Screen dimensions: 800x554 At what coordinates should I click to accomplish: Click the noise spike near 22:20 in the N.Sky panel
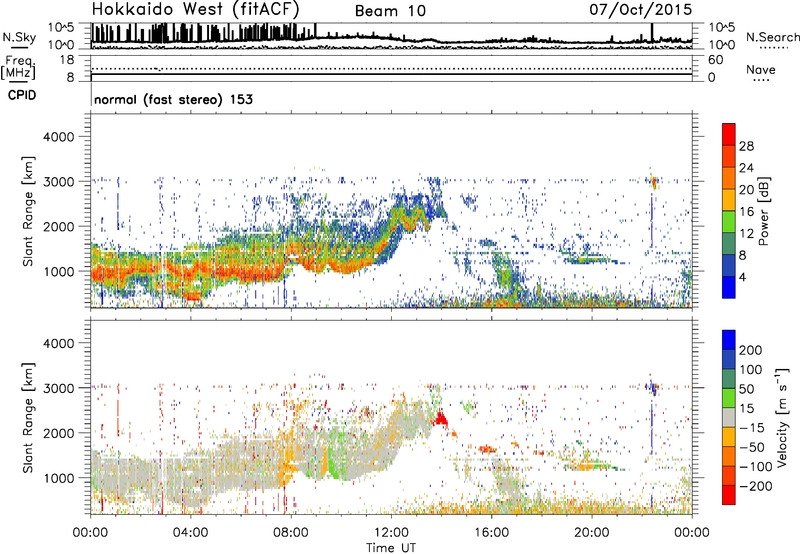coord(652,32)
